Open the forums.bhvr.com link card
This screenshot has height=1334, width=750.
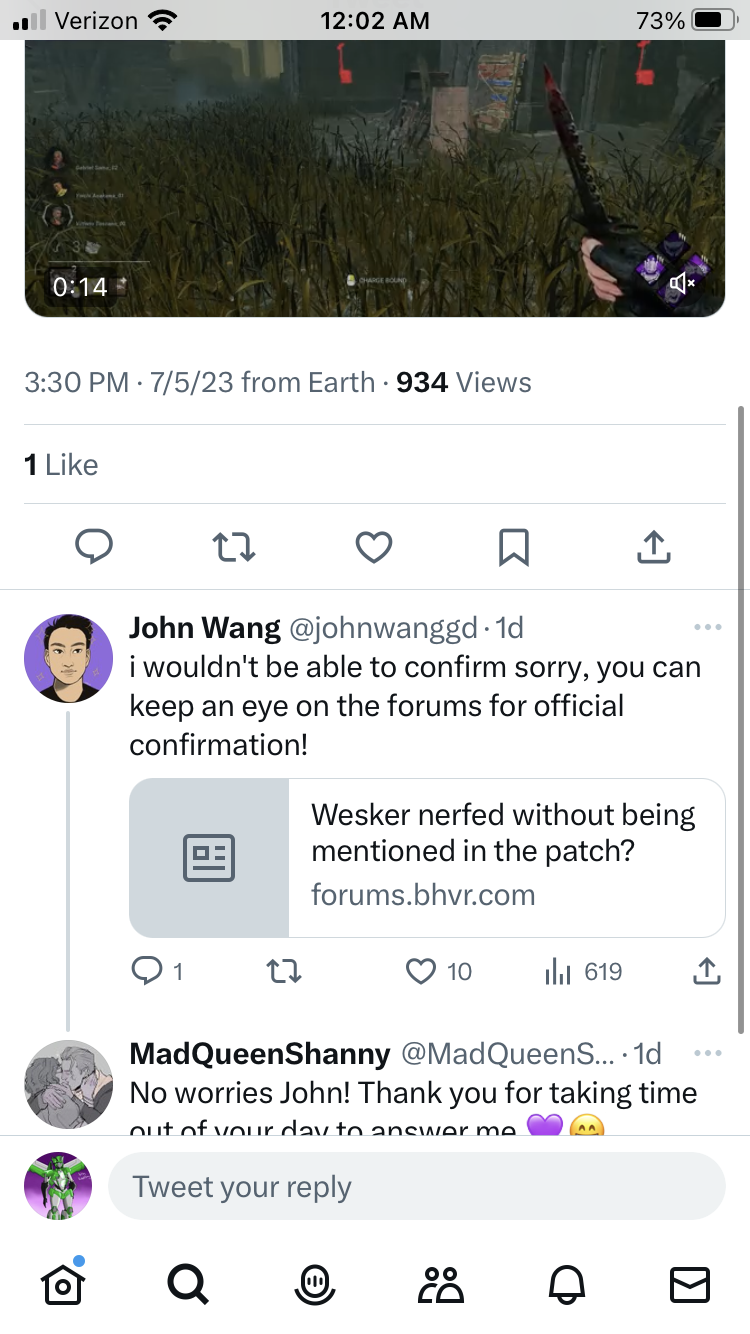pos(427,858)
